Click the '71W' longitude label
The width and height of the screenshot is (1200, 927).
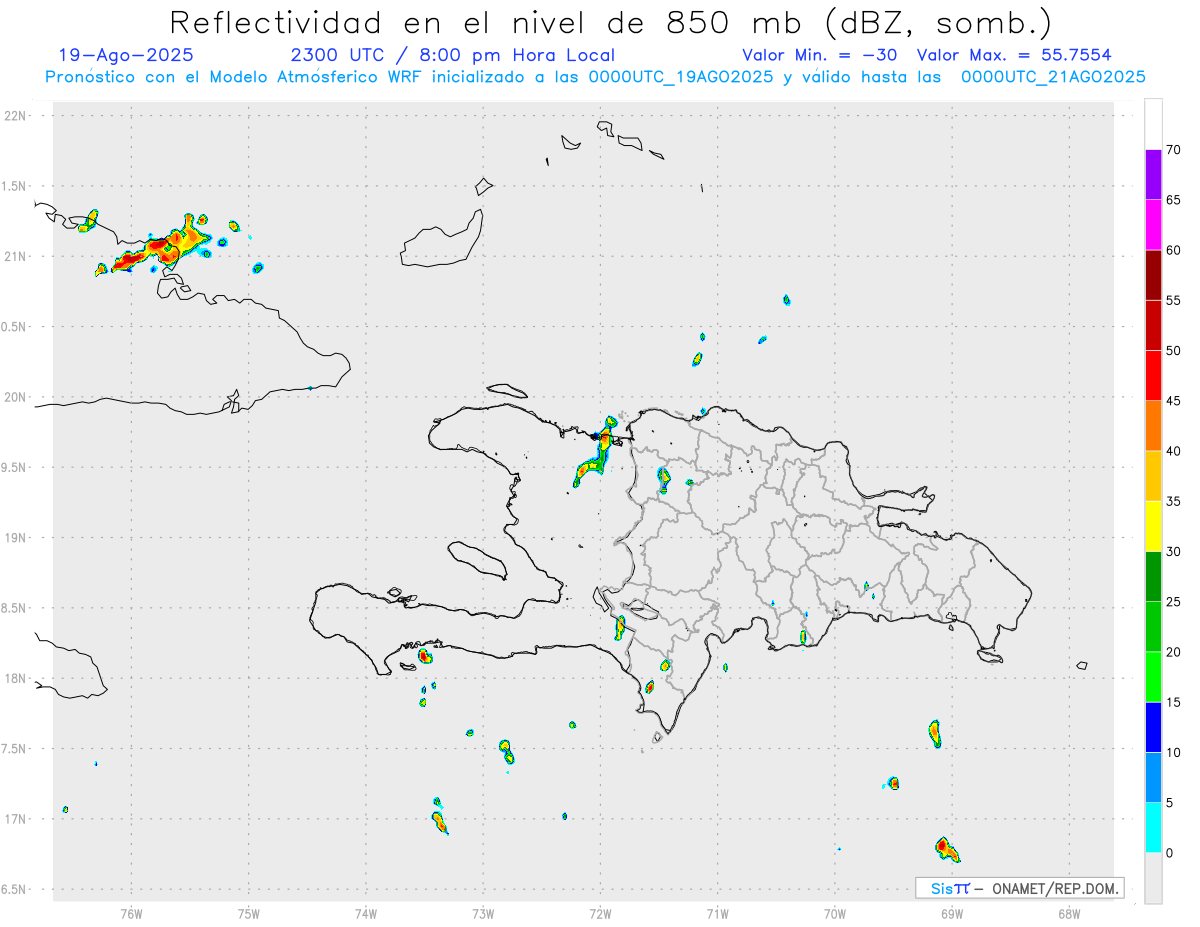pyautogui.click(x=717, y=913)
